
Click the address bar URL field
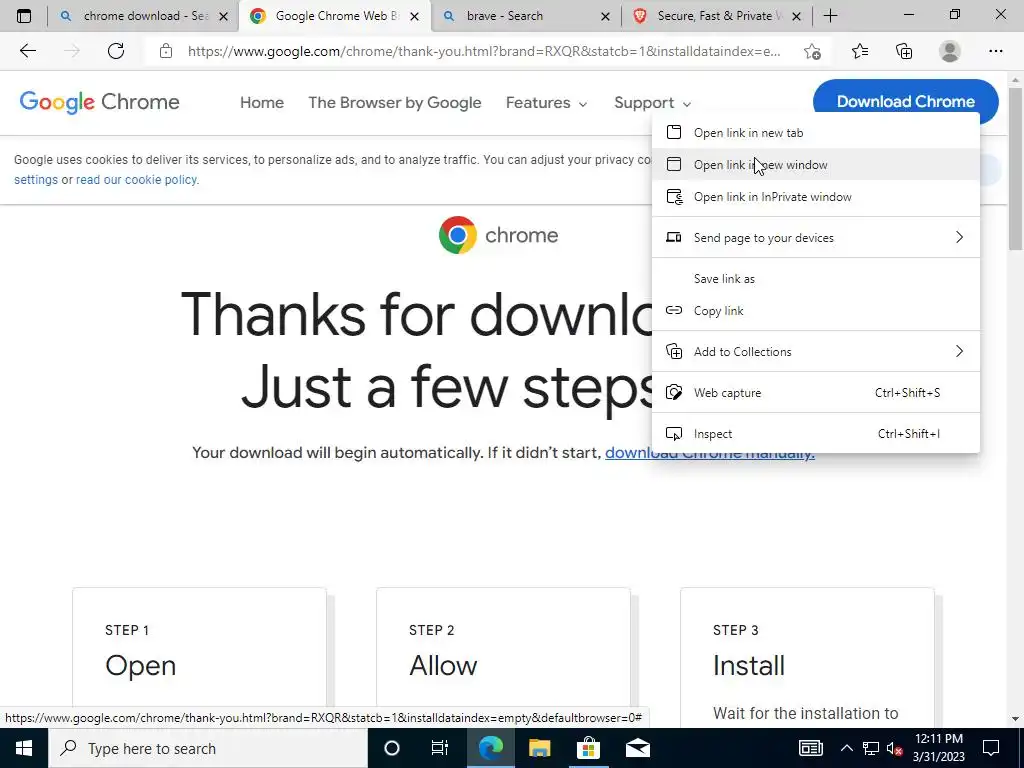point(483,51)
